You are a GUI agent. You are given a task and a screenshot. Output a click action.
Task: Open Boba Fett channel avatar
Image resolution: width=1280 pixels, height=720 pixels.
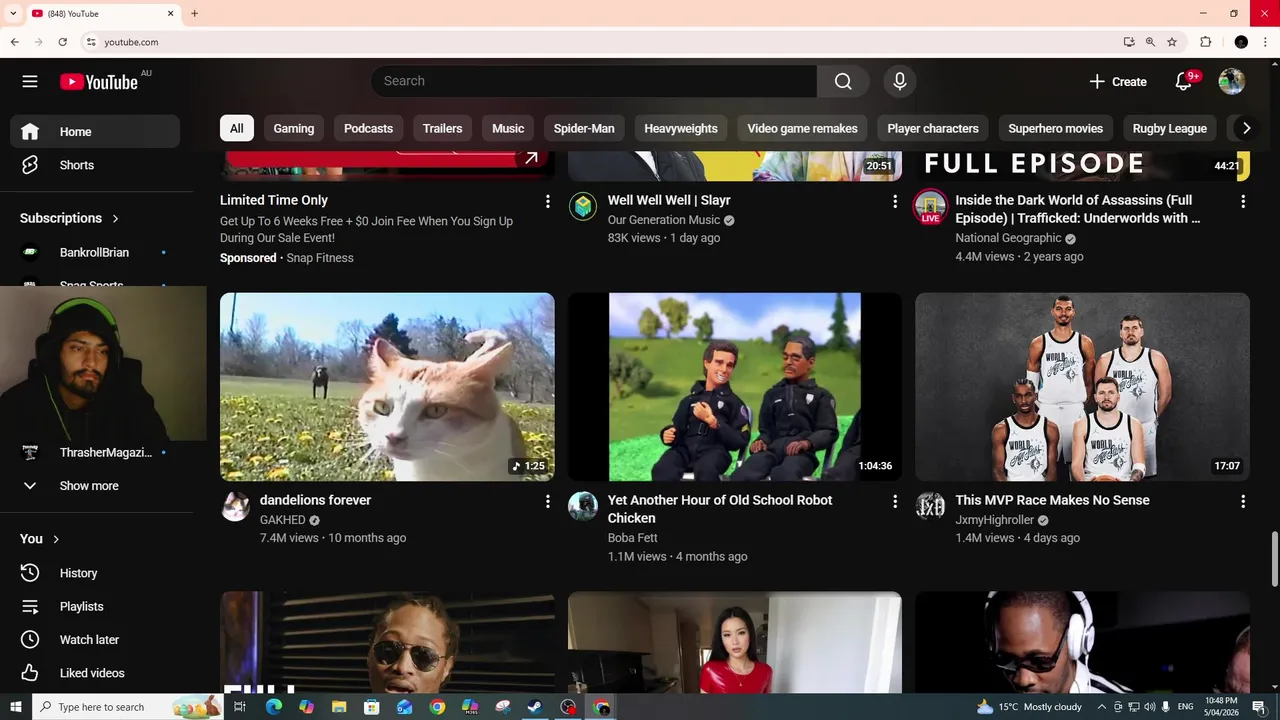(x=583, y=507)
